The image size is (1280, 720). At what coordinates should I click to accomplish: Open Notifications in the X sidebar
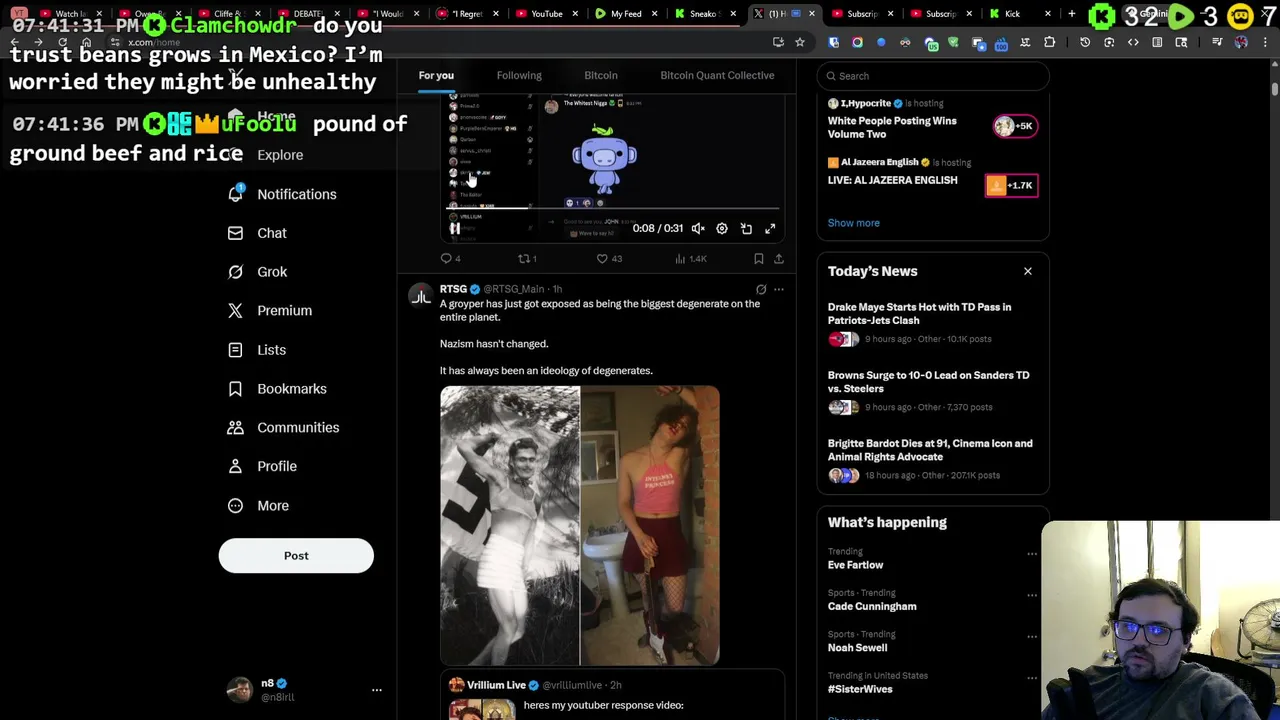pos(283,194)
